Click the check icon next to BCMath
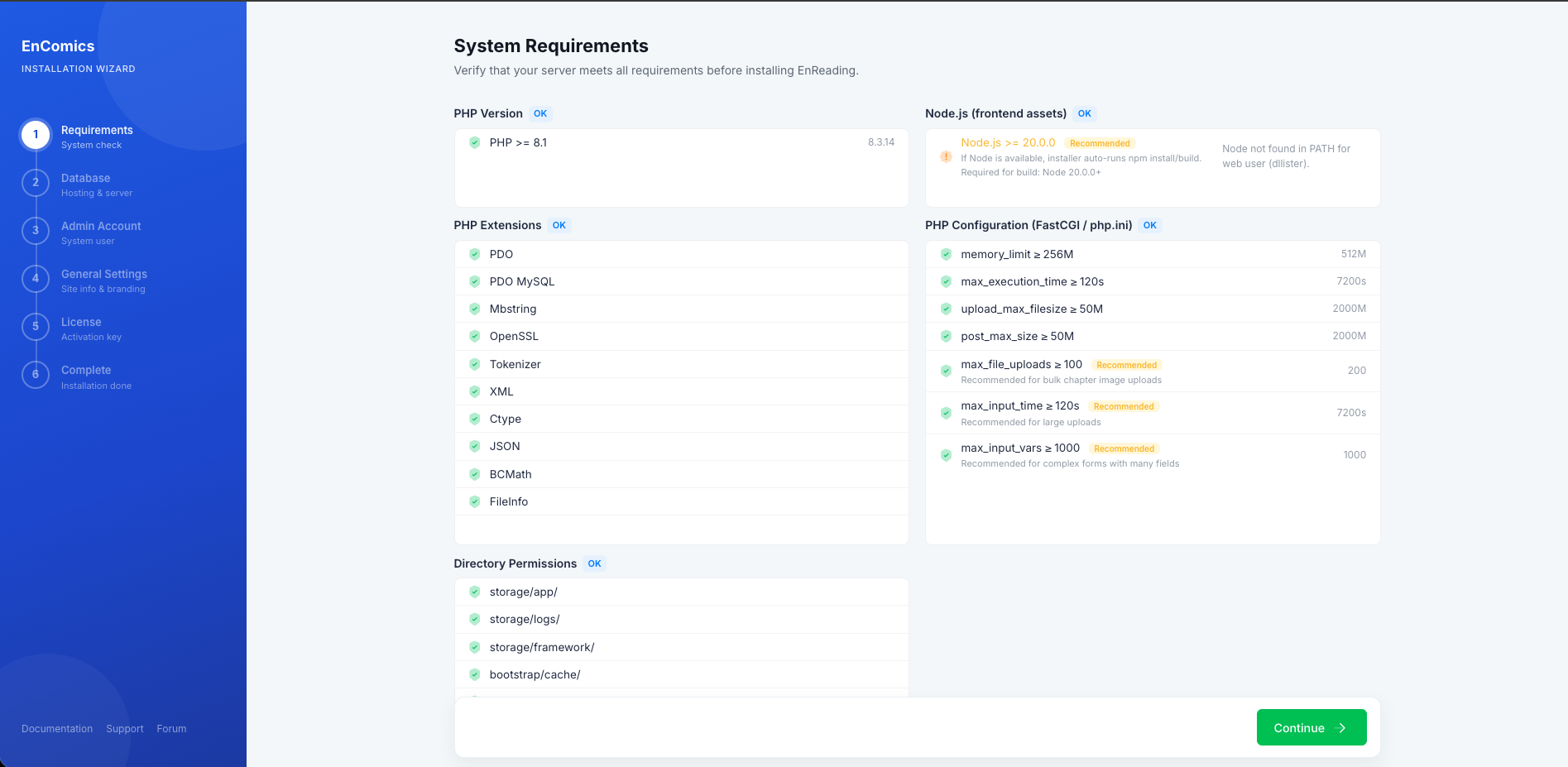The image size is (1568, 767). click(475, 474)
